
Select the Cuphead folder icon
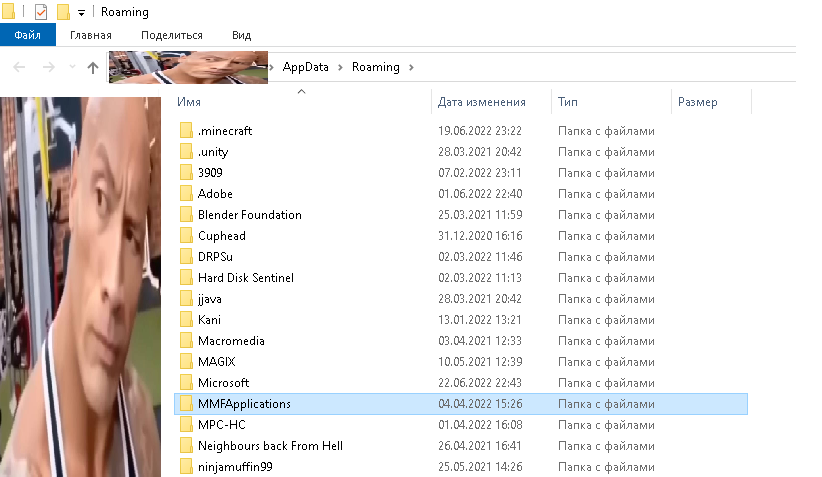point(185,236)
